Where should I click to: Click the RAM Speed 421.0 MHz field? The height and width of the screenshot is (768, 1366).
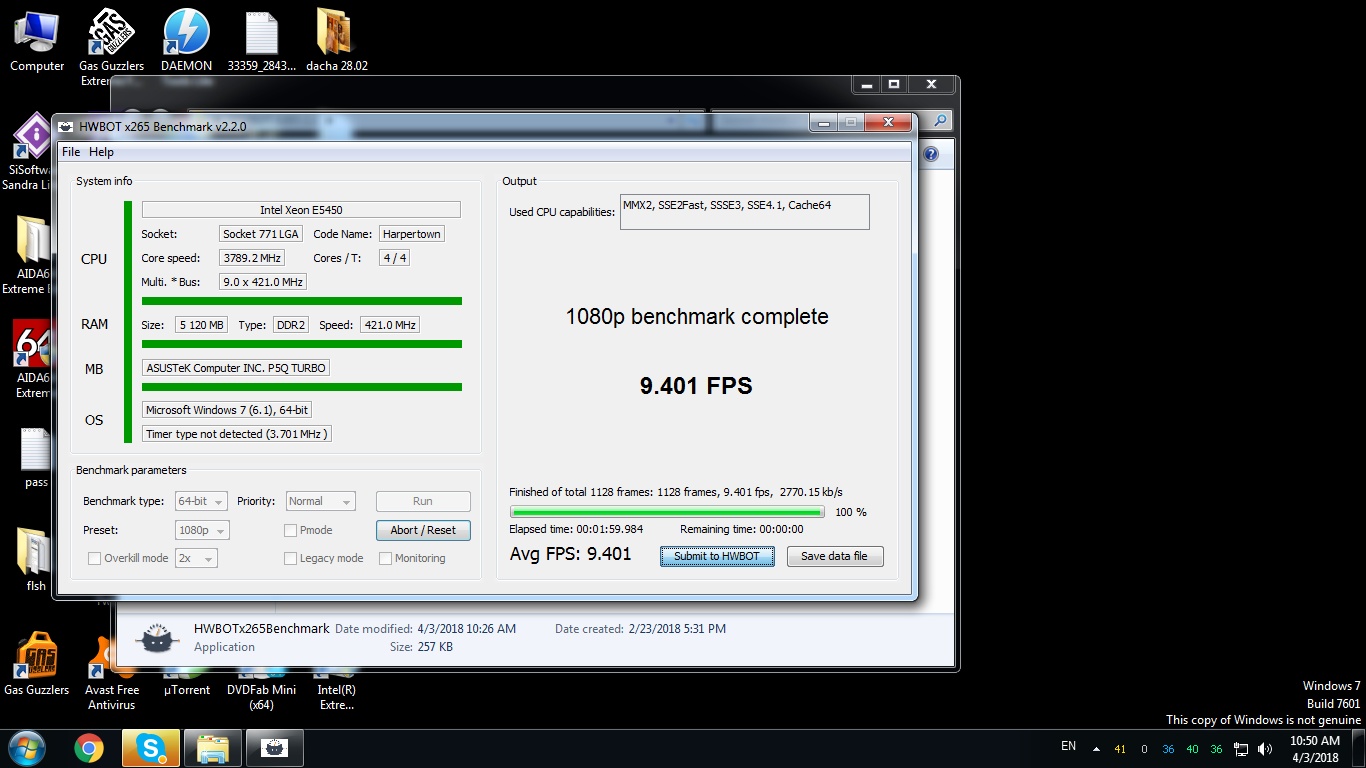[389, 325]
